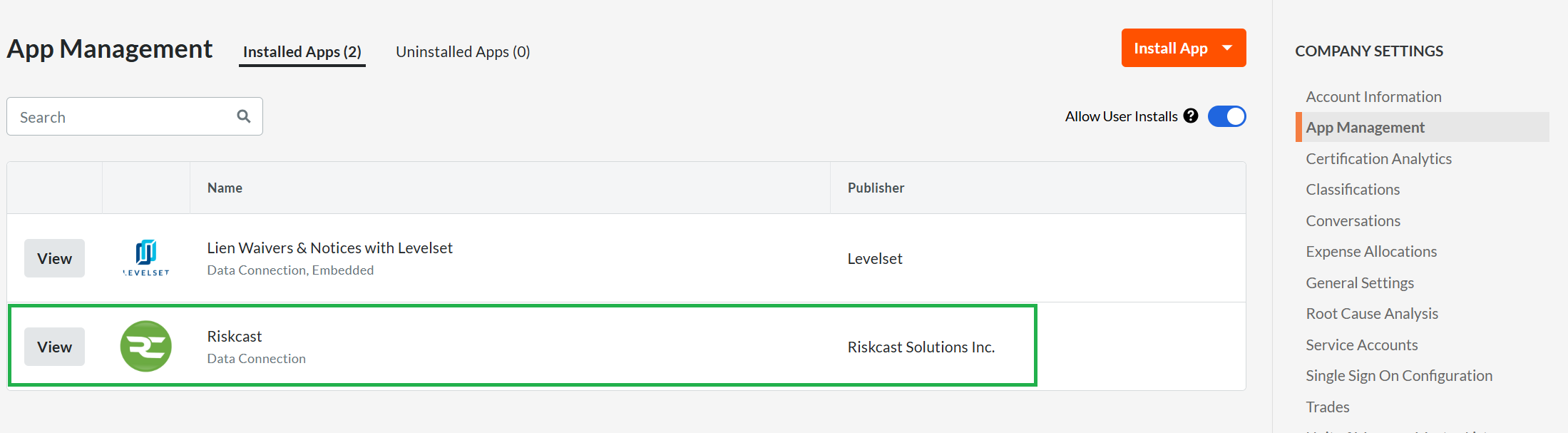Focus the app Search field
This screenshot has width=1568, height=433.
click(121, 117)
